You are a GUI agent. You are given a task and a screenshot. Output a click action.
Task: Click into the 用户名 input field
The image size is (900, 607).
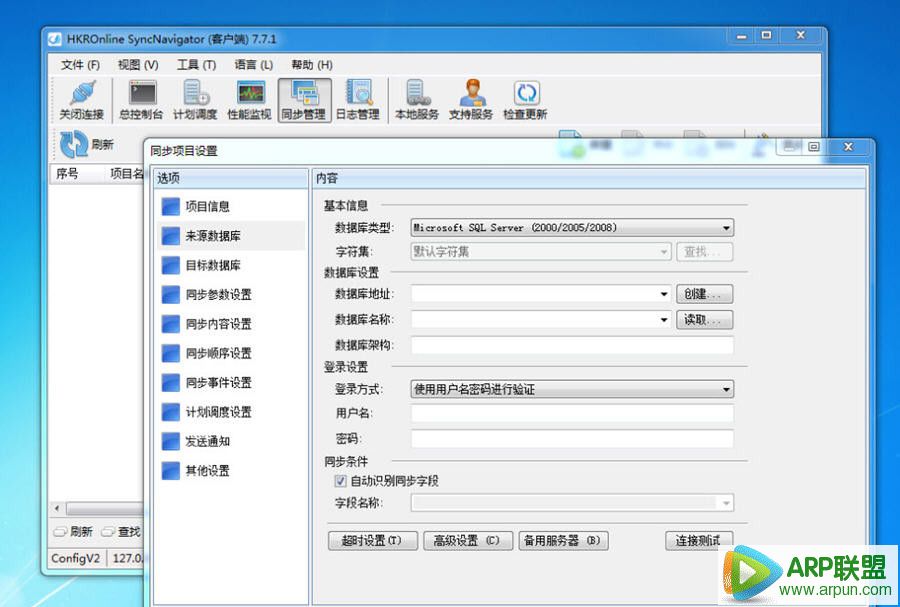(x=572, y=414)
